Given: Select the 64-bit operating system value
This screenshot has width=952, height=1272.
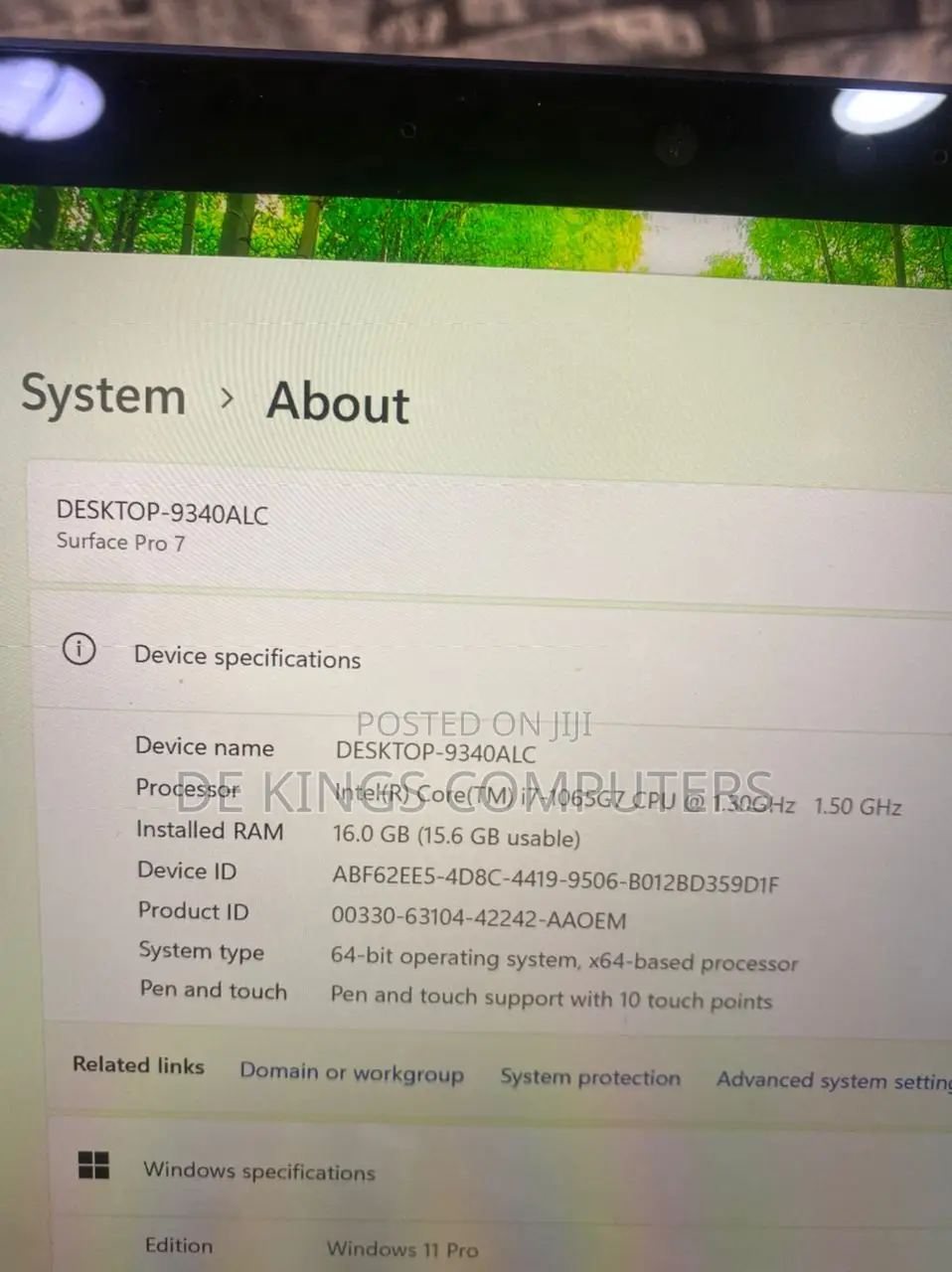Looking at the screenshot, I should 564,960.
